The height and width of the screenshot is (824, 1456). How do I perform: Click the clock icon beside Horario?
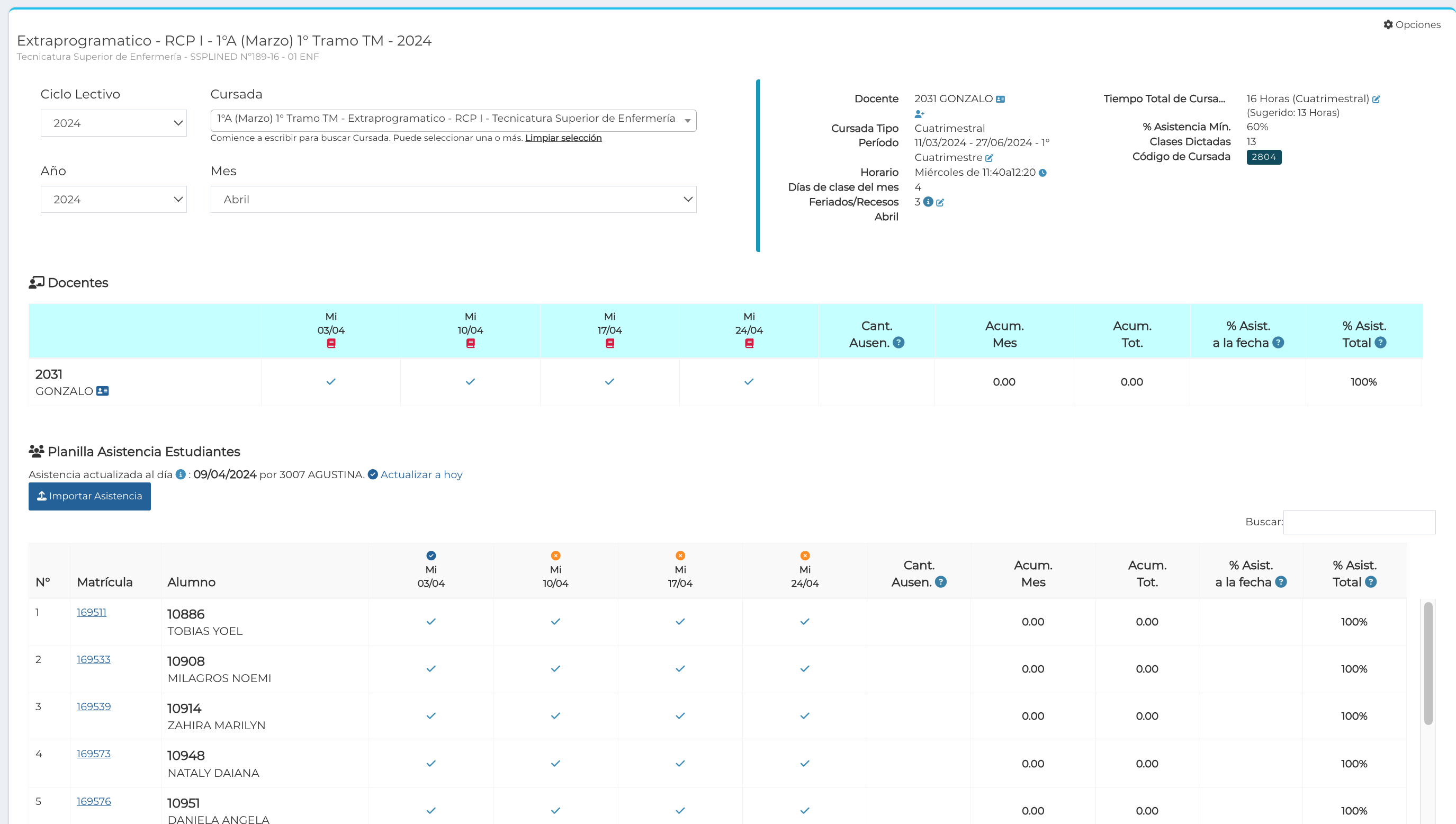pyautogui.click(x=1042, y=173)
